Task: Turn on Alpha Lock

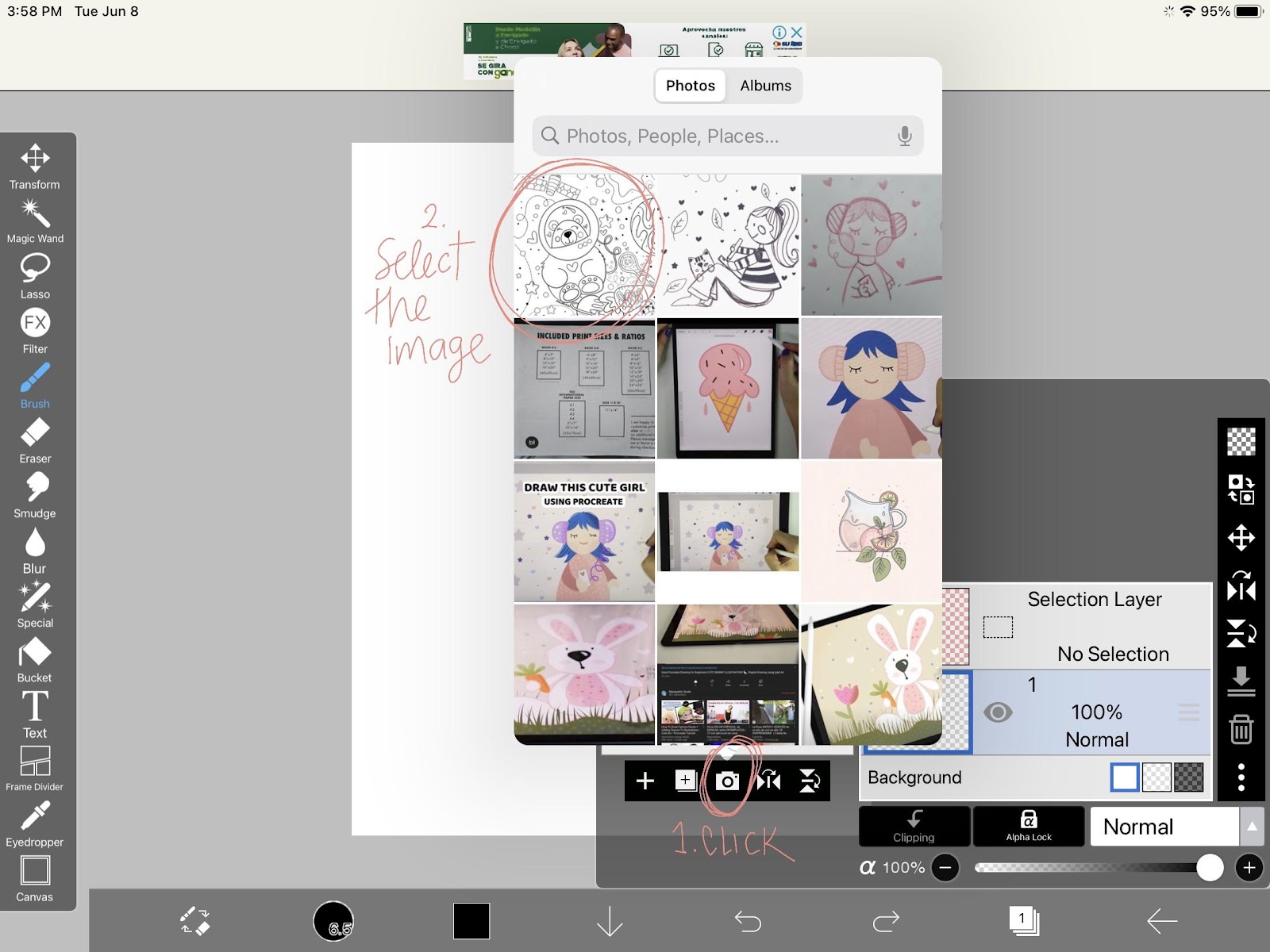Action: point(1028,827)
